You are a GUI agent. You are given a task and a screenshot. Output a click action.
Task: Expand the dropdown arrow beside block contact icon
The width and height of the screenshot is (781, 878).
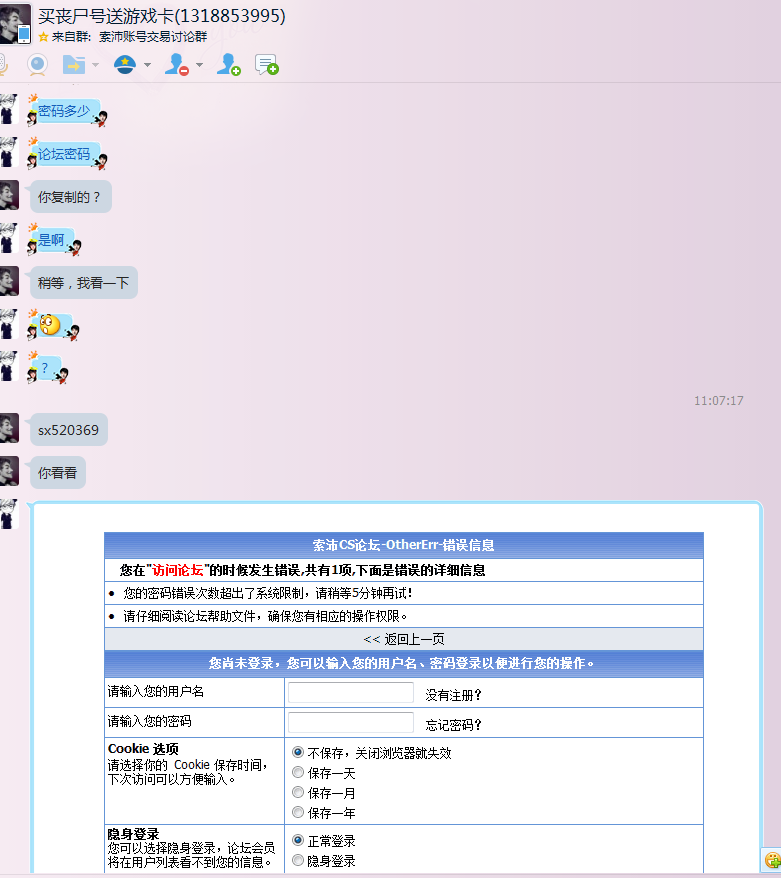click(199, 66)
